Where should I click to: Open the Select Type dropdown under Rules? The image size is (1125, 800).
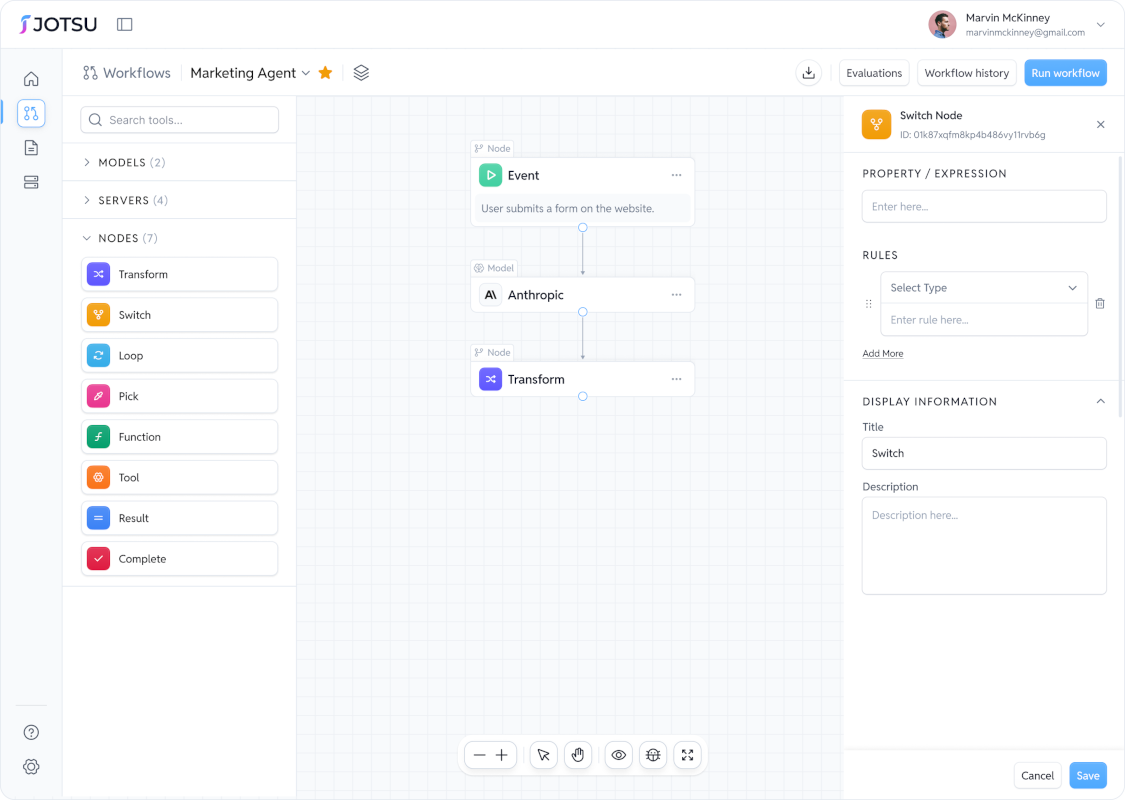point(983,287)
